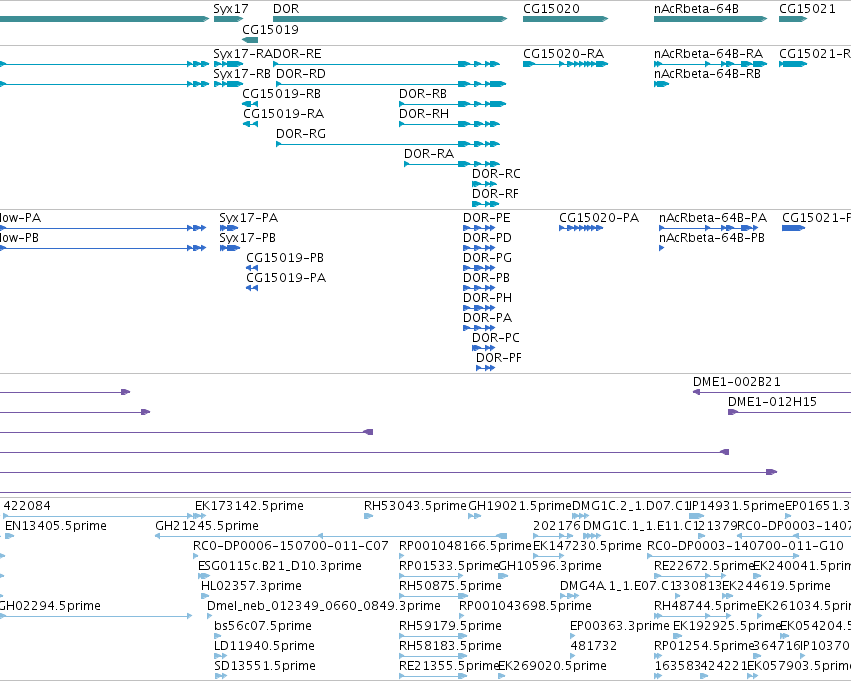Image resolution: width=851 pixels, height=681 pixels.
Task: Click the Syx17 gene label
Action: [231, 9]
